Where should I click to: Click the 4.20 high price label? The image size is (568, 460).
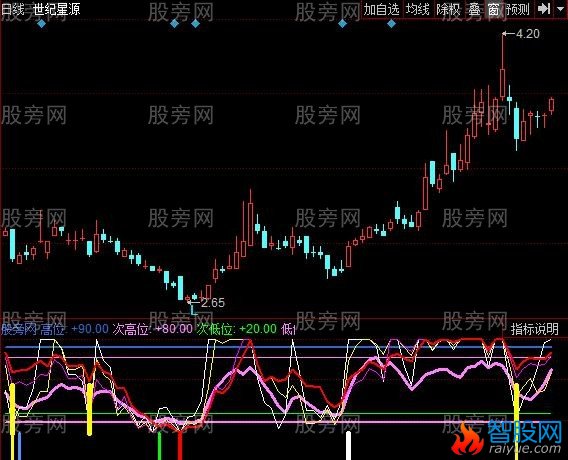[528, 34]
